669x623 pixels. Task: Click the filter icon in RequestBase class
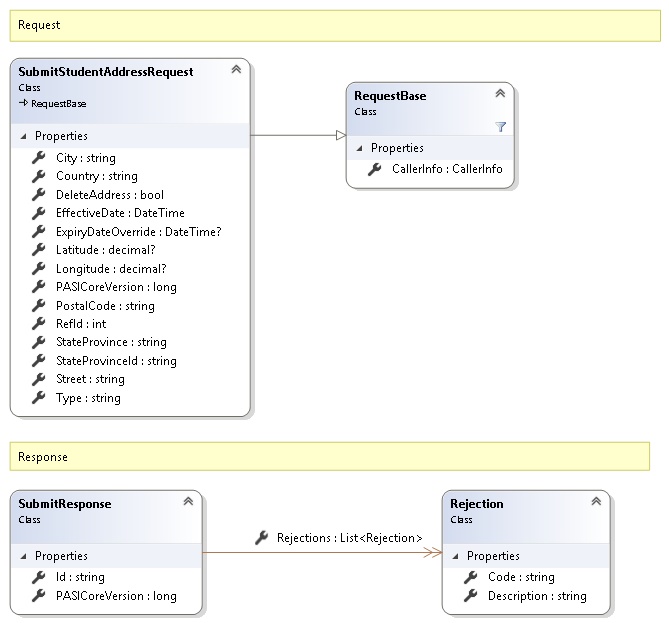(x=500, y=127)
